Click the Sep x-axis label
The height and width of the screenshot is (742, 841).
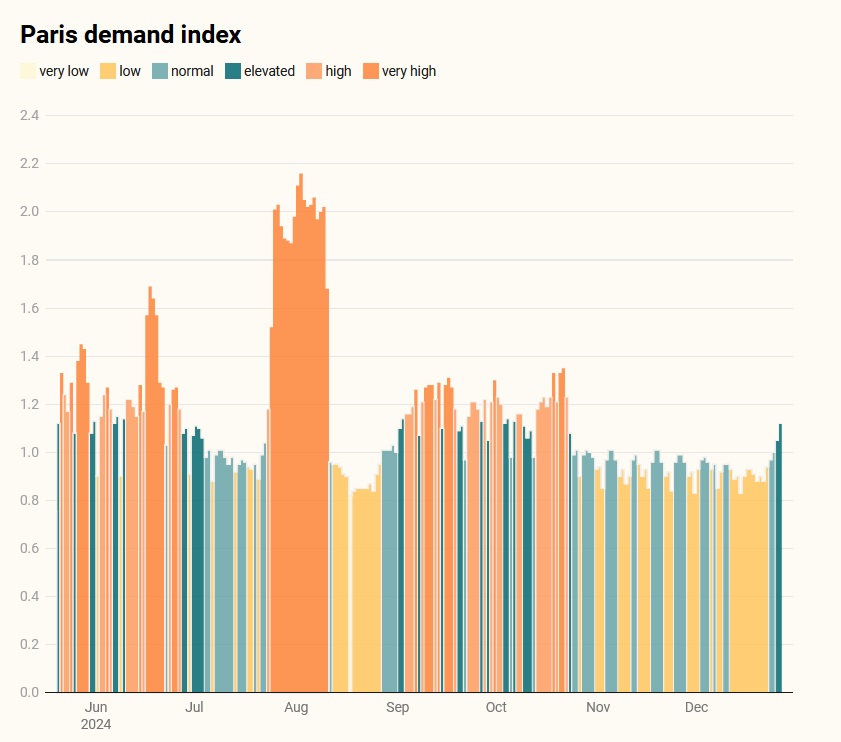click(x=397, y=708)
